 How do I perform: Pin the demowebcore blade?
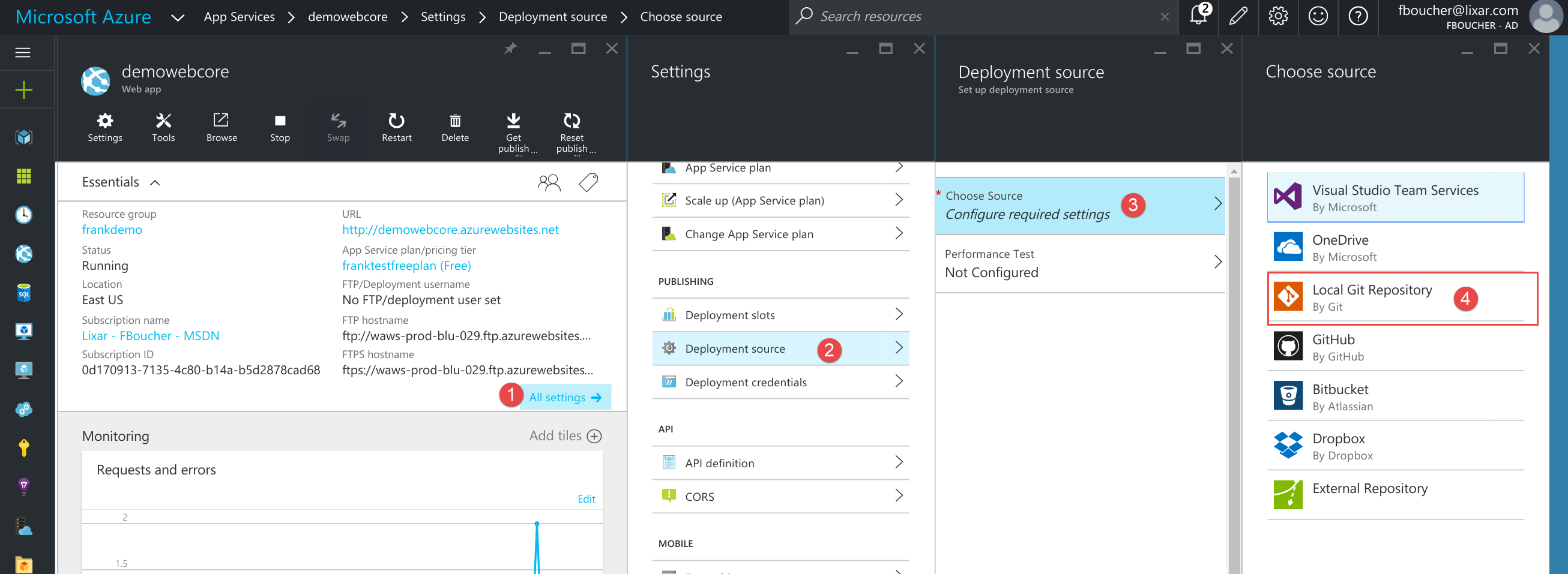point(510,48)
